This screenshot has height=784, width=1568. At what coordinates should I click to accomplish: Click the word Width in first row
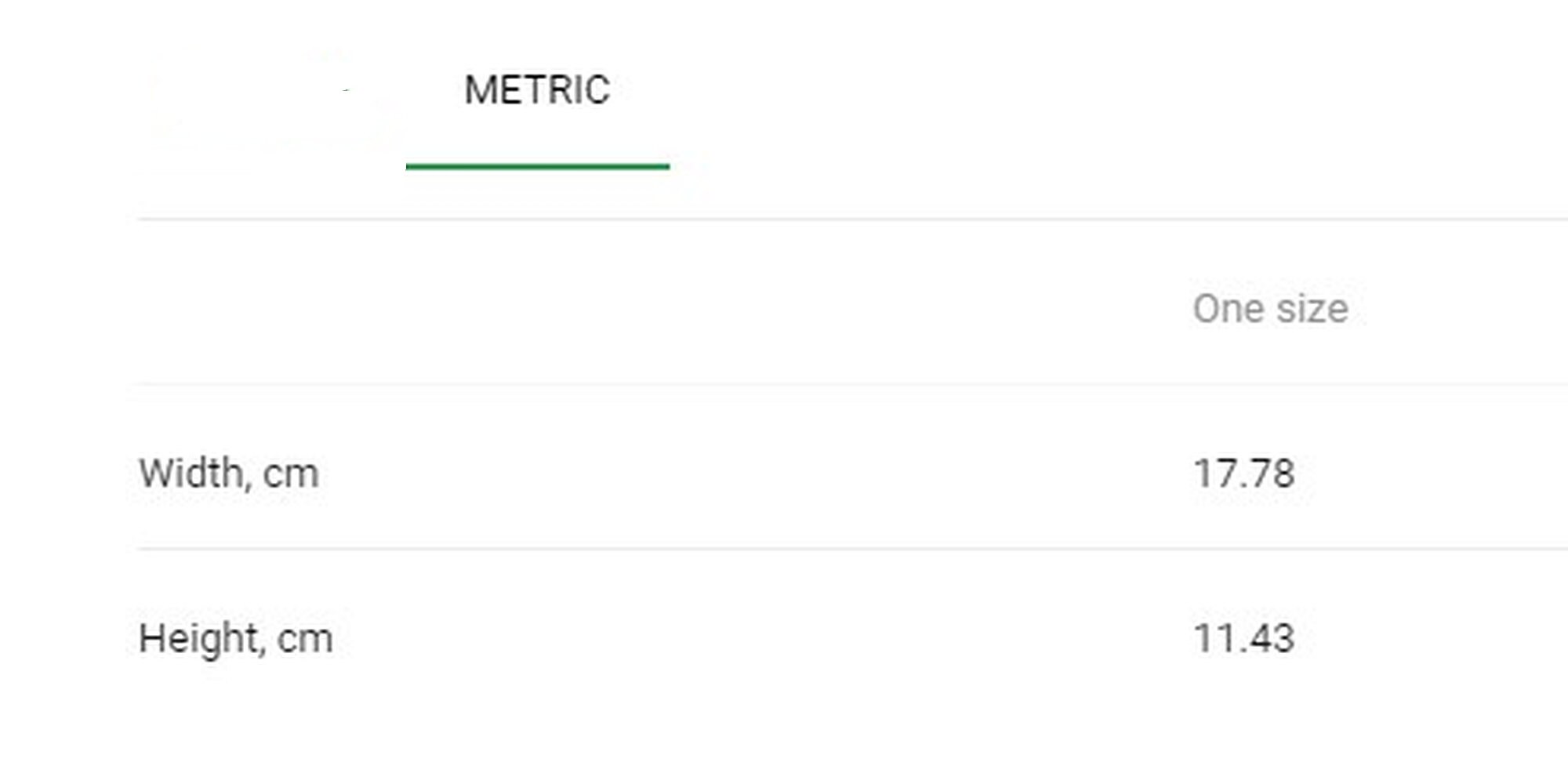tap(192, 474)
